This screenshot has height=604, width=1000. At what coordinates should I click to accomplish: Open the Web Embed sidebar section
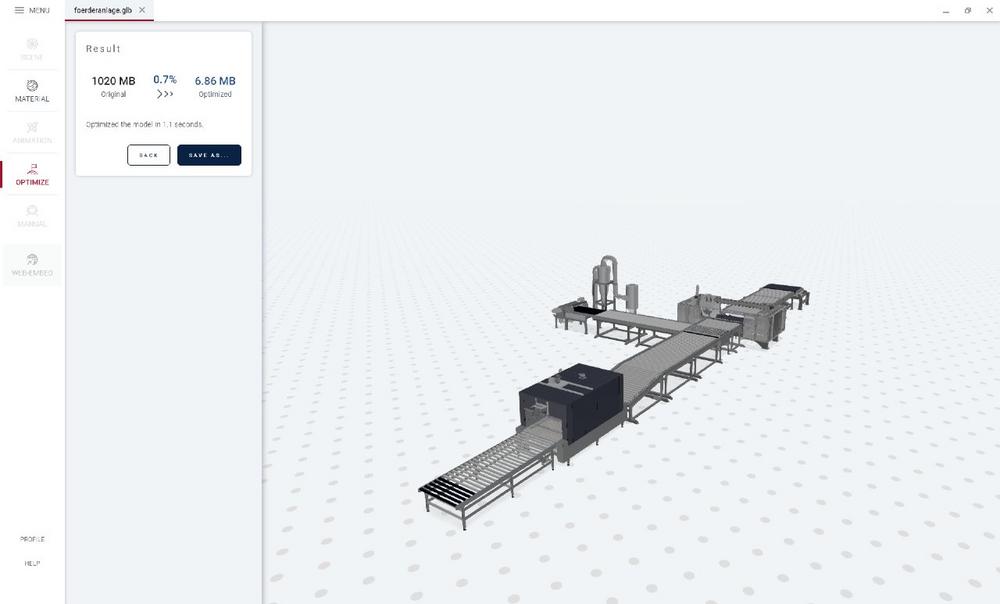click(32, 265)
